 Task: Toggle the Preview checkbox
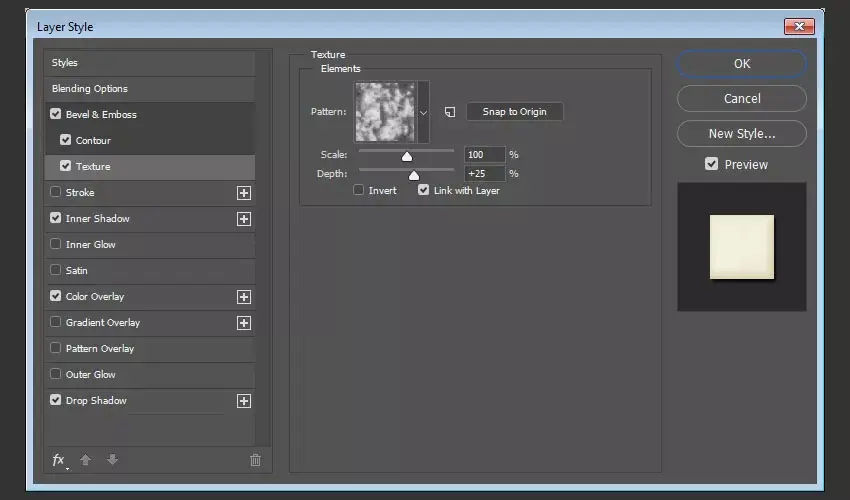(711, 164)
